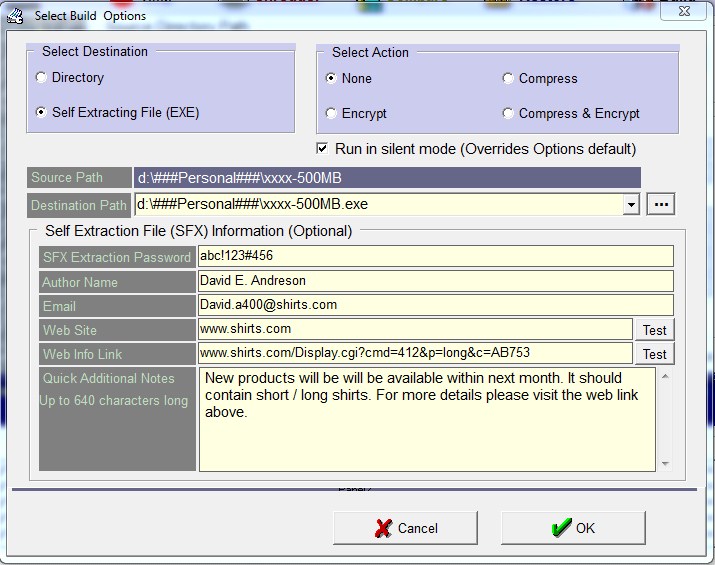Click the Select Action group title

pyautogui.click(x=370, y=52)
